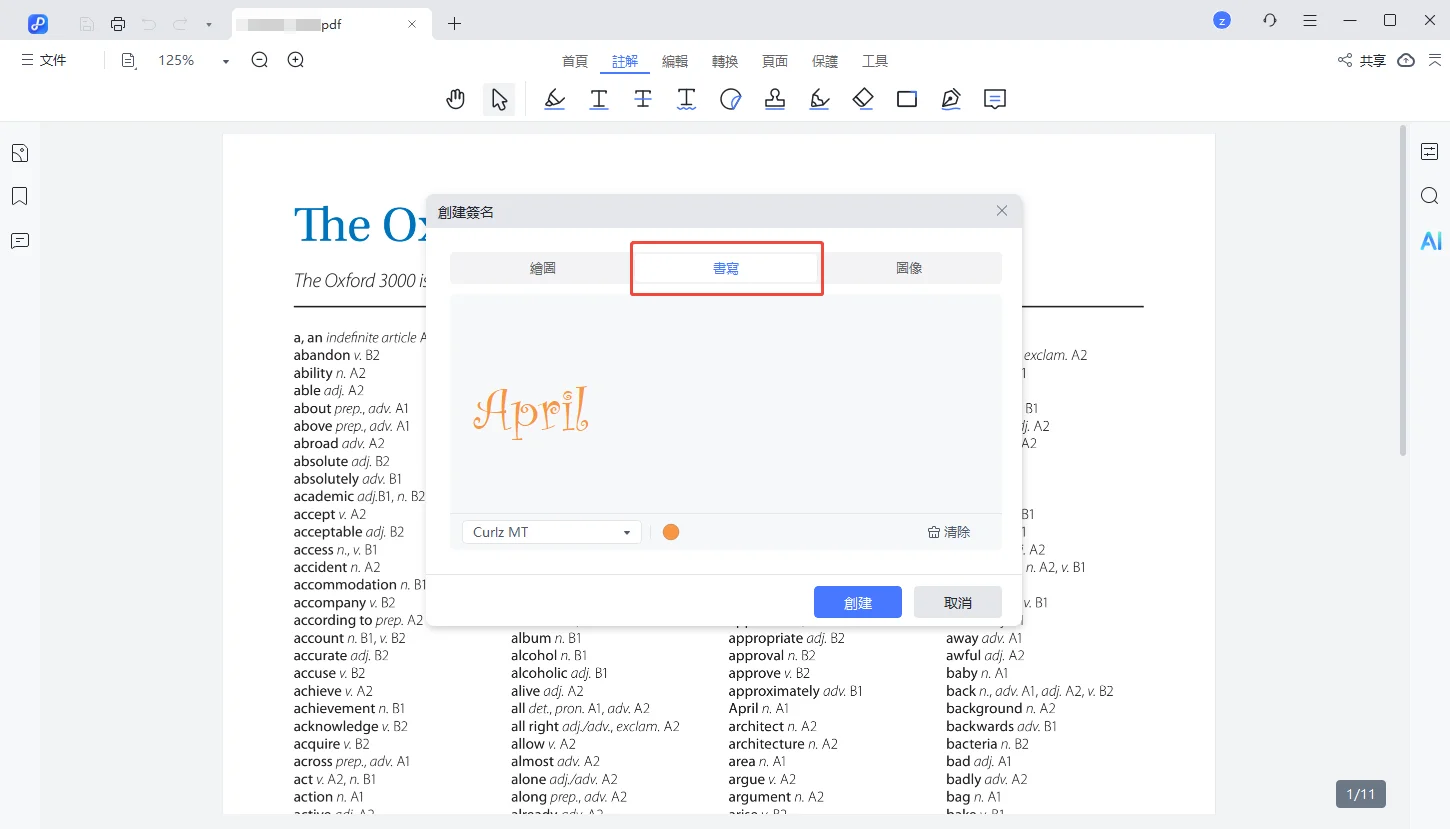Switch to the 圖像 tab
The width and height of the screenshot is (1450, 829).
(909, 268)
